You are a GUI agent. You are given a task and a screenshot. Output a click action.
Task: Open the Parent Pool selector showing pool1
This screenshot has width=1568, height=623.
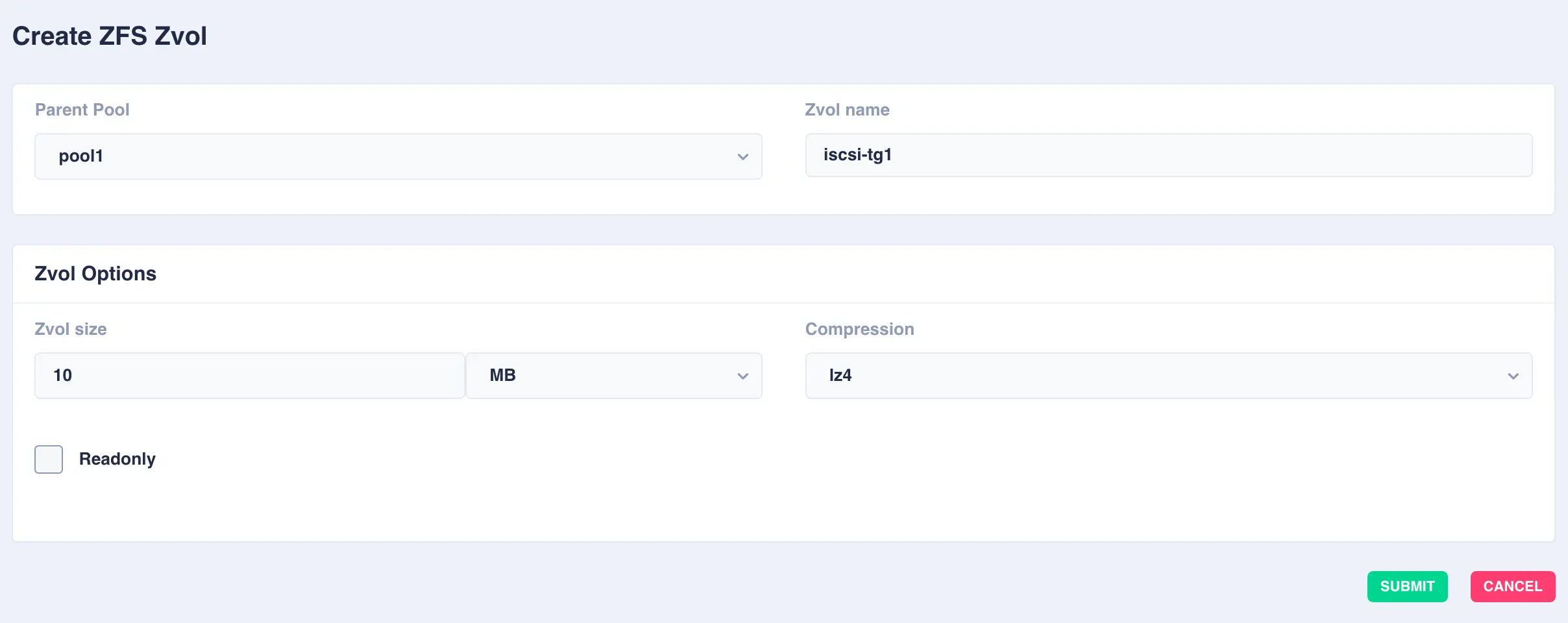398,156
